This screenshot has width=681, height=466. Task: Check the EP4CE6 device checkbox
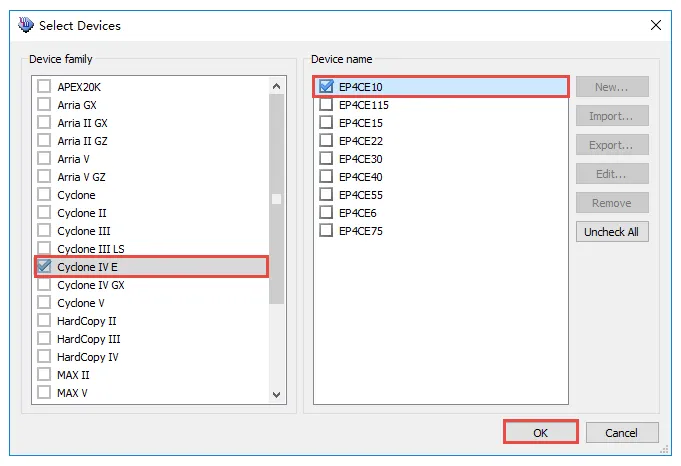(x=326, y=212)
